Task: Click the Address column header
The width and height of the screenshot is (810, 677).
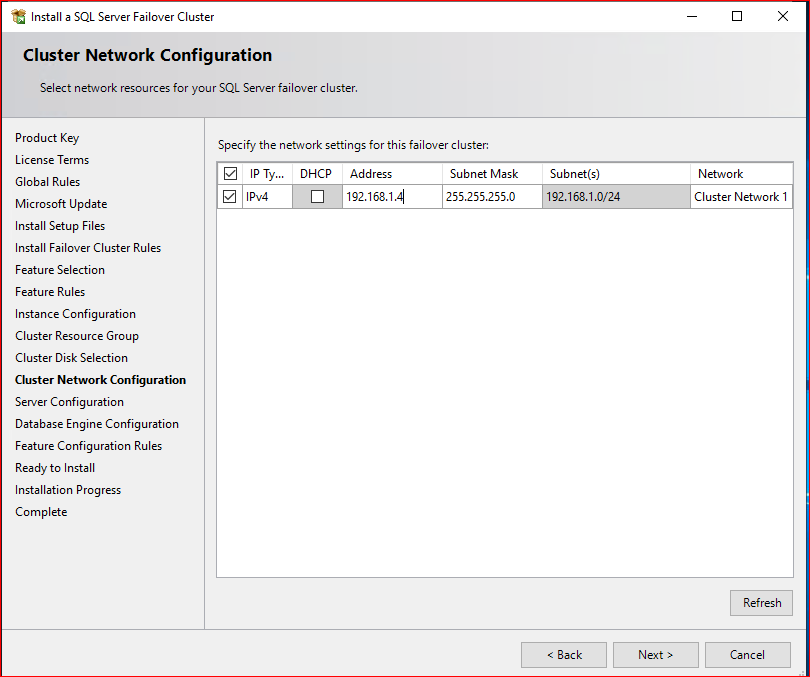Action: (x=392, y=174)
